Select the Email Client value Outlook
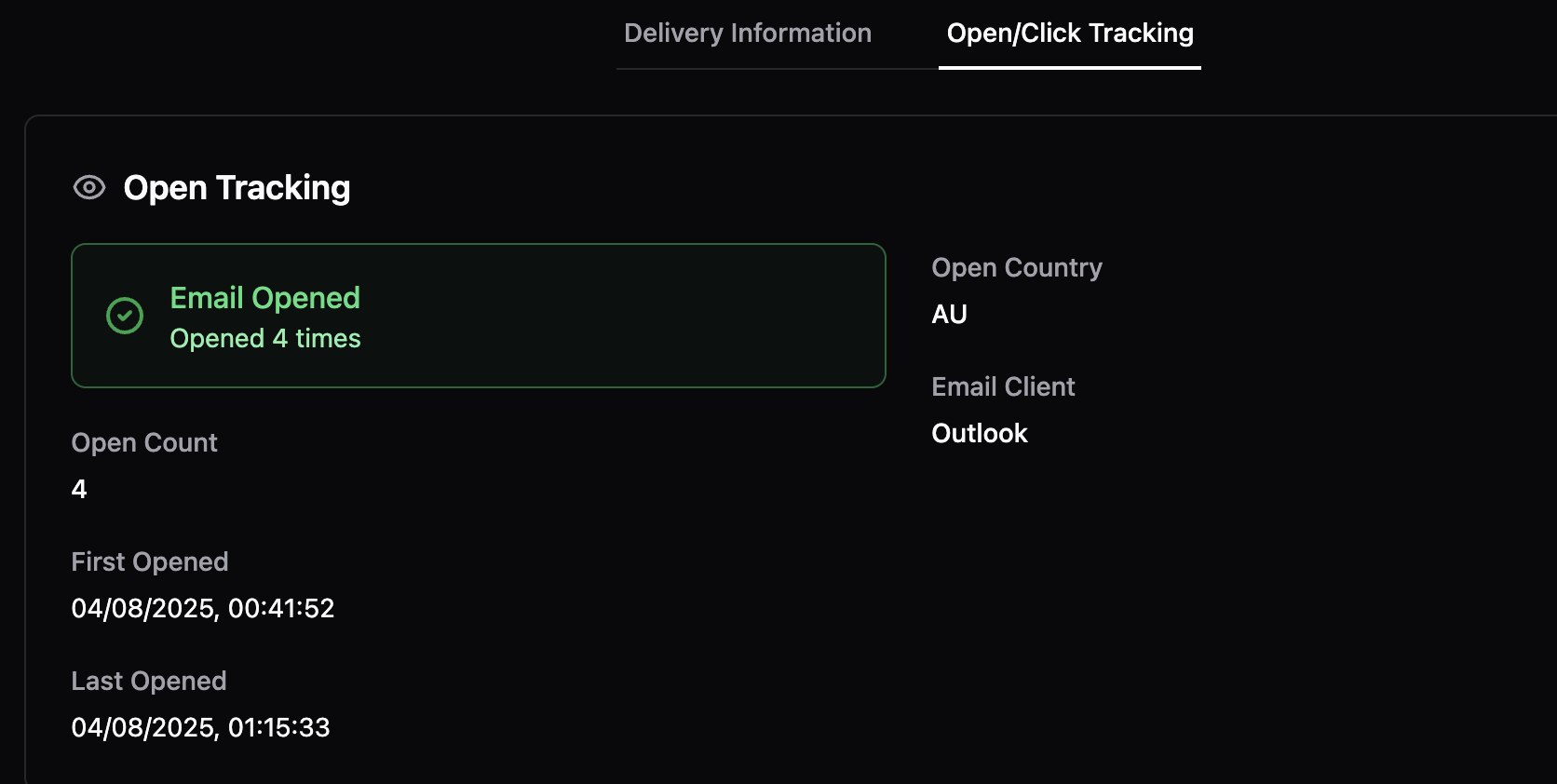The width and height of the screenshot is (1557, 784). point(979,433)
